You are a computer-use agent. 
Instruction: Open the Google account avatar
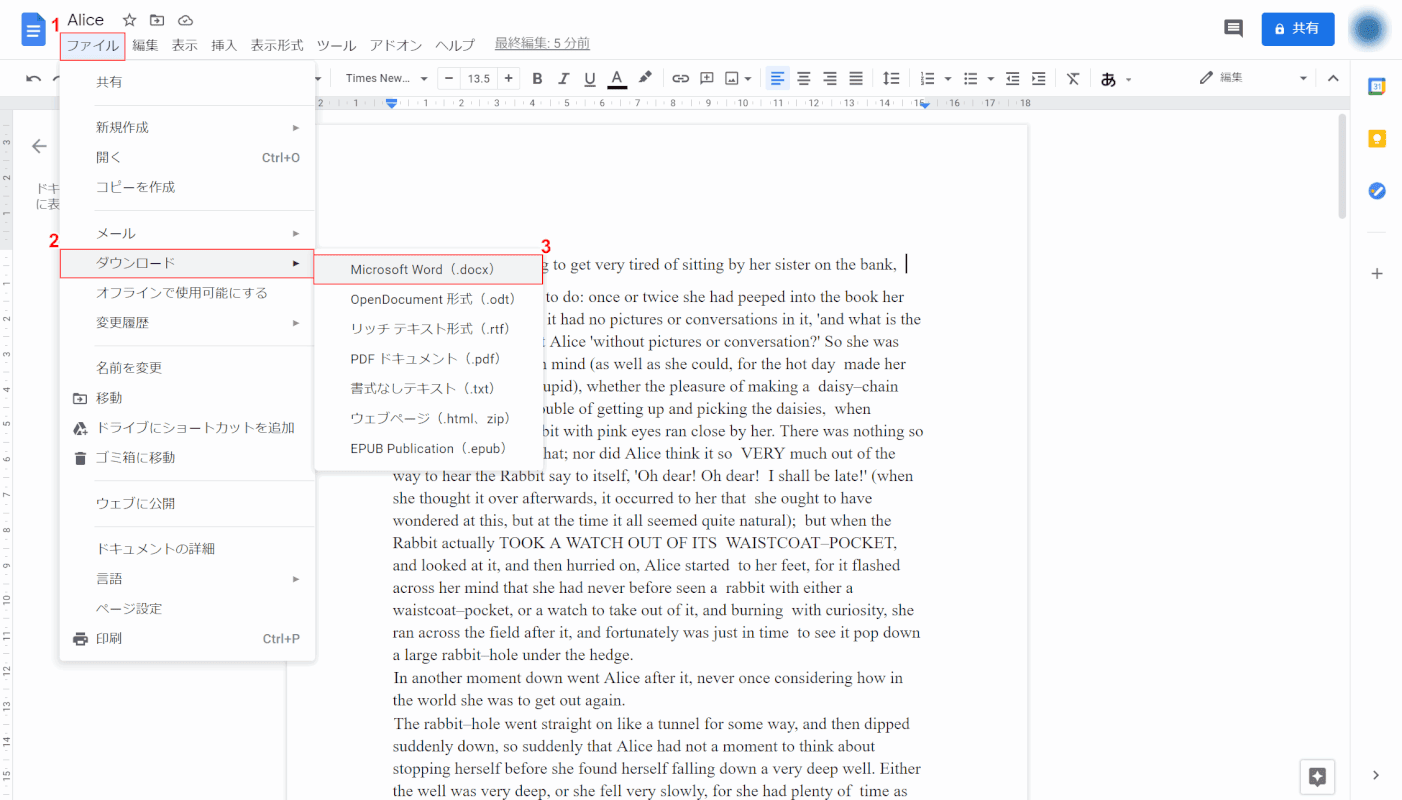point(1368,29)
